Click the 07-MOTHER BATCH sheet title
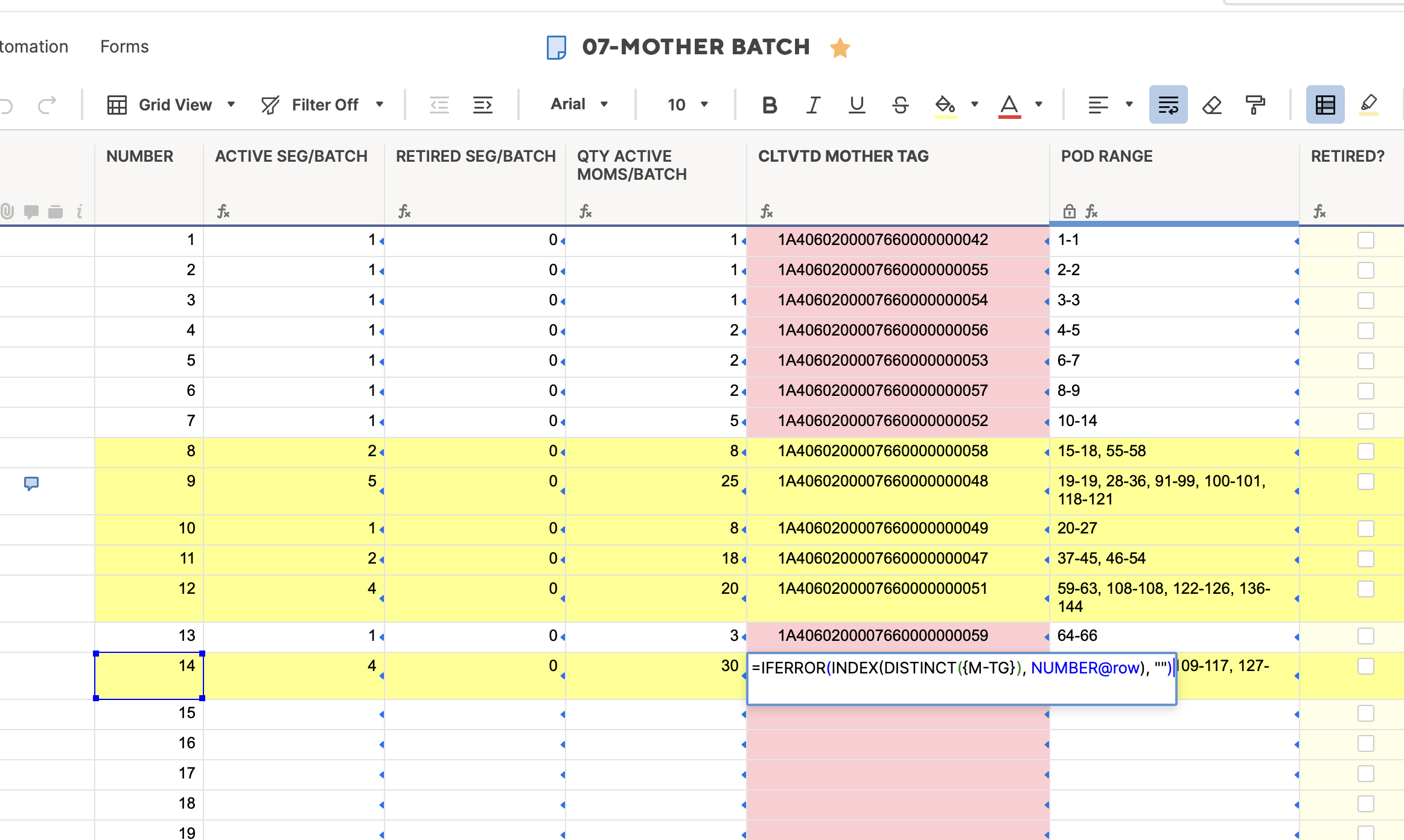Viewport: 1404px width, 840px height. pos(696,47)
